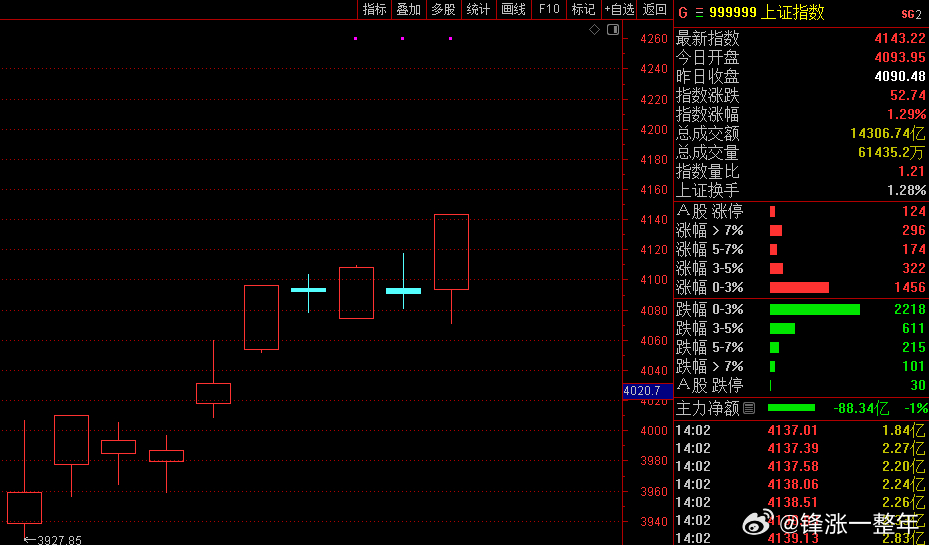
Task: Select tick row with price 4137.58
Action: coord(801,466)
